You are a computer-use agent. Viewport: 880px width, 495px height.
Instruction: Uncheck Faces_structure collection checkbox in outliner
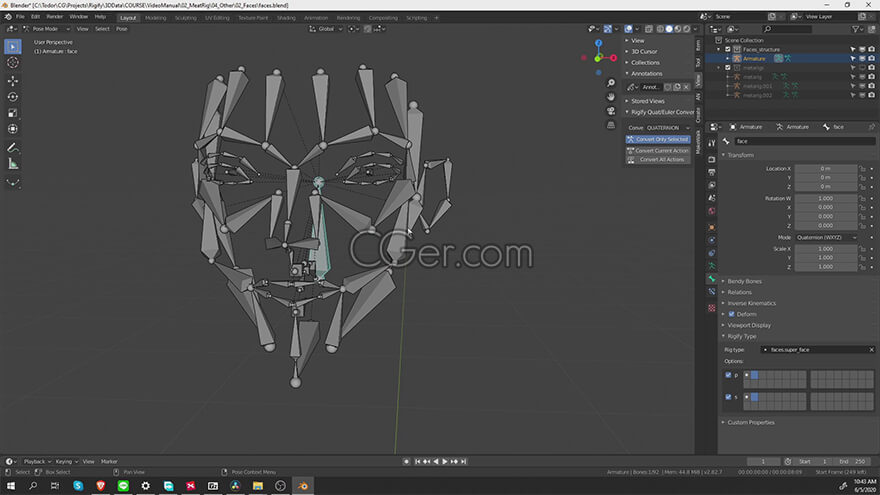point(728,49)
